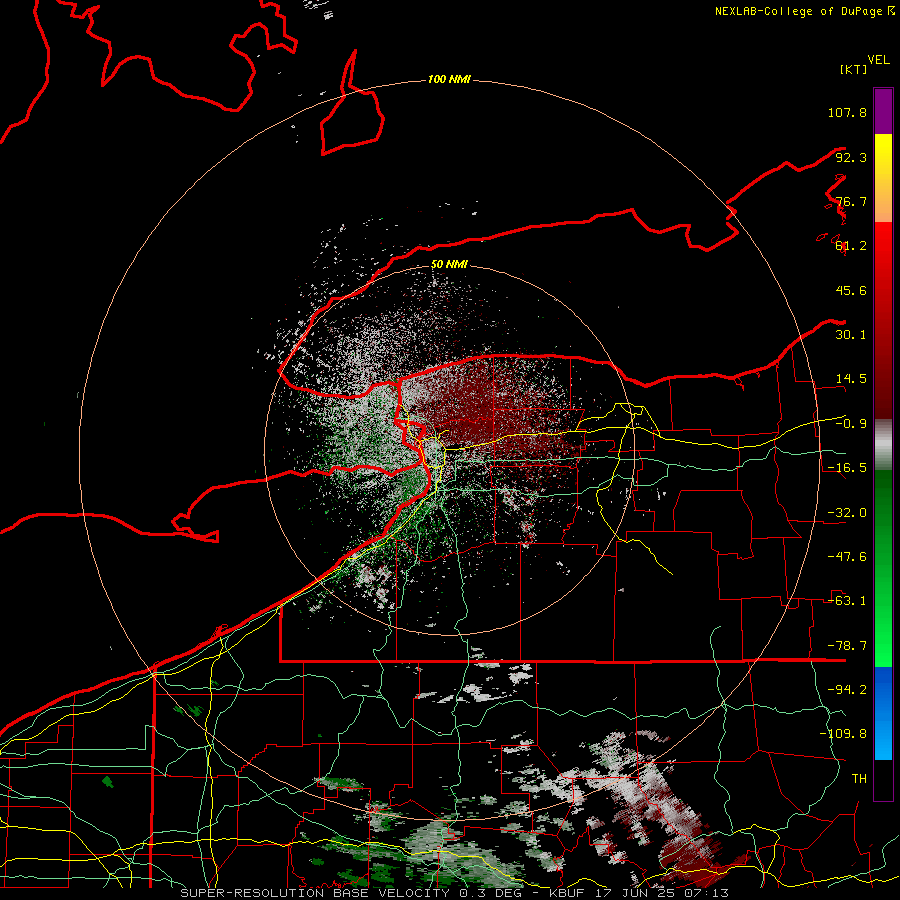The width and height of the screenshot is (900, 900).
Task: Click the -16.5 velocity scale value
Action: tap(847, 468)
